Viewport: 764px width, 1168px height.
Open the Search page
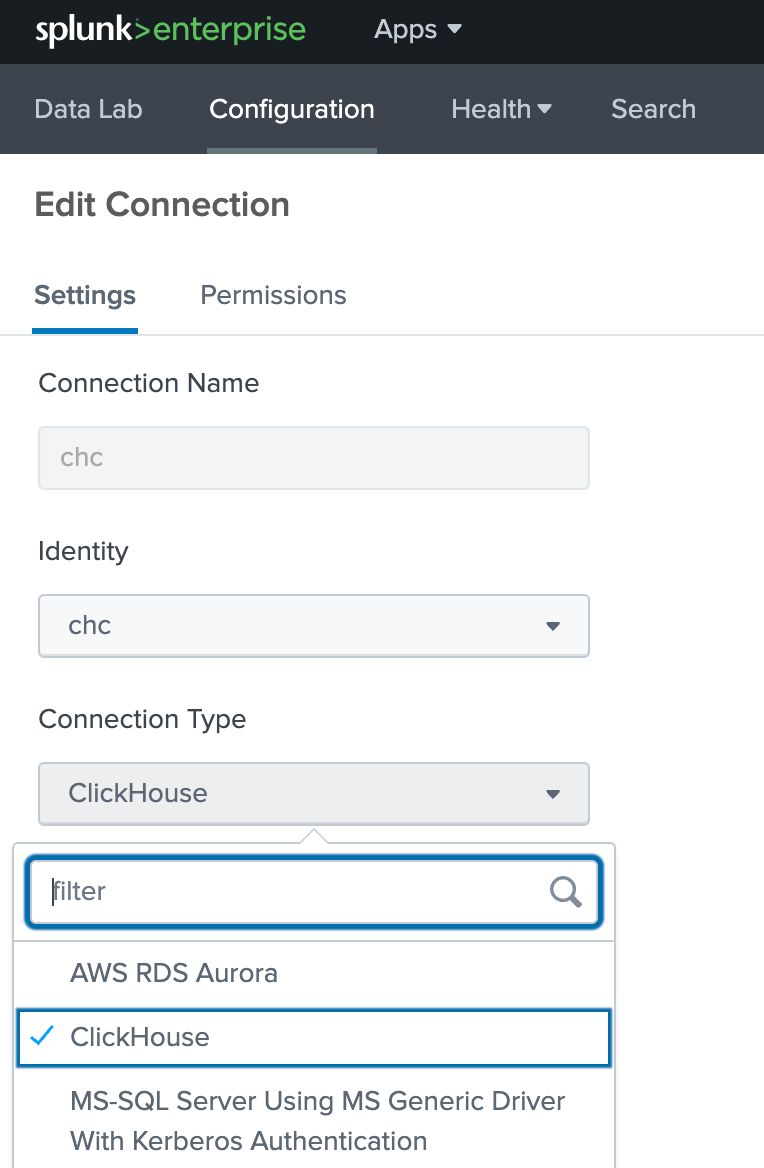tap(653, 109)
